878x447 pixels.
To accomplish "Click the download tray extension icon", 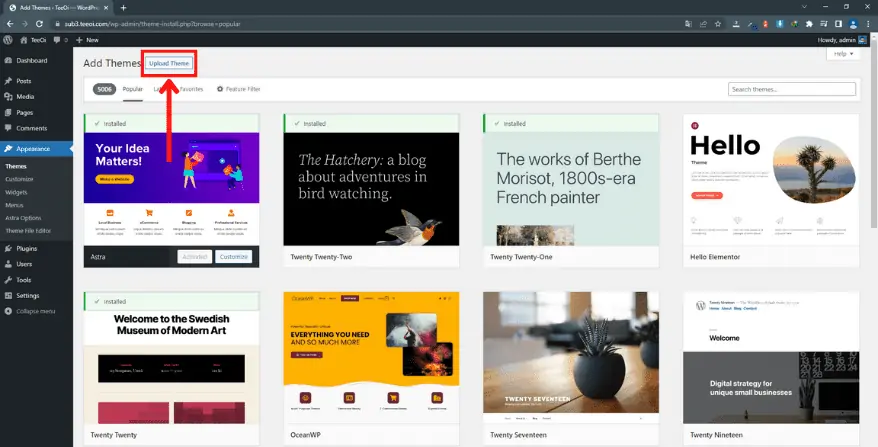I will click(736, 24).
